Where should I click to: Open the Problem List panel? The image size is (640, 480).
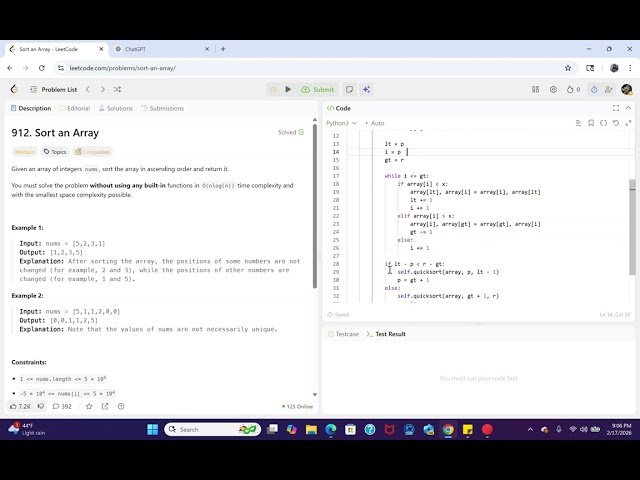coord(54,89)
